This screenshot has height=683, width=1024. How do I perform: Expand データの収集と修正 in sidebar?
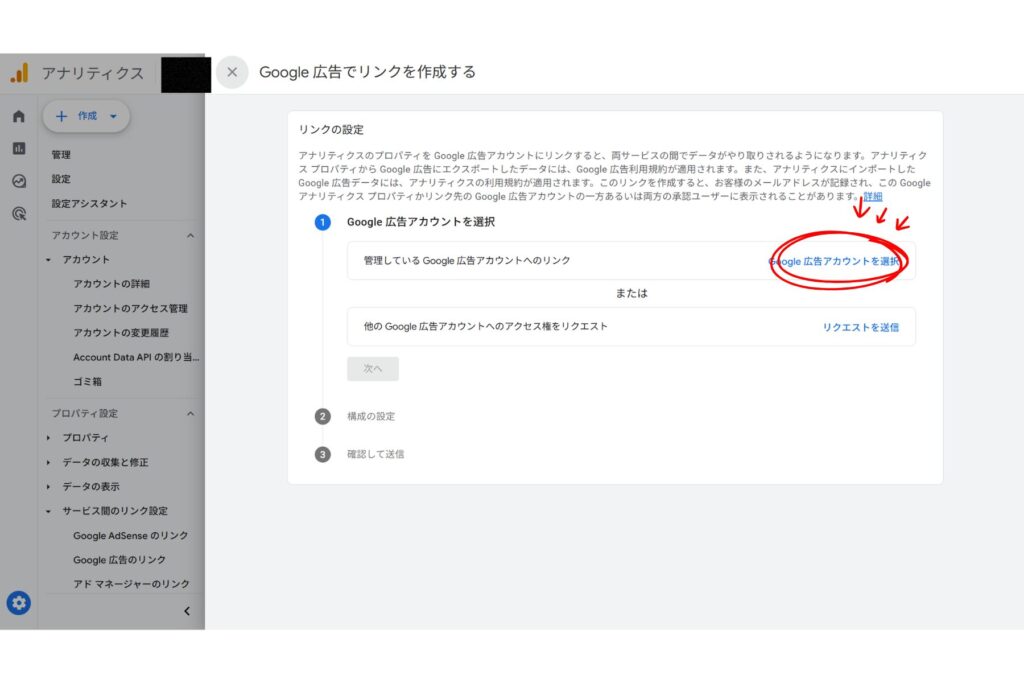(x=49, y=462)
